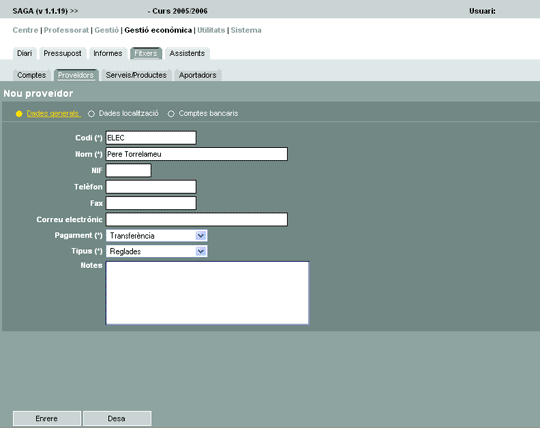Image resolution: width=540 pixels, height=428 pixels.
Task: Click into the Notes text area
Action: coord(207,293)
